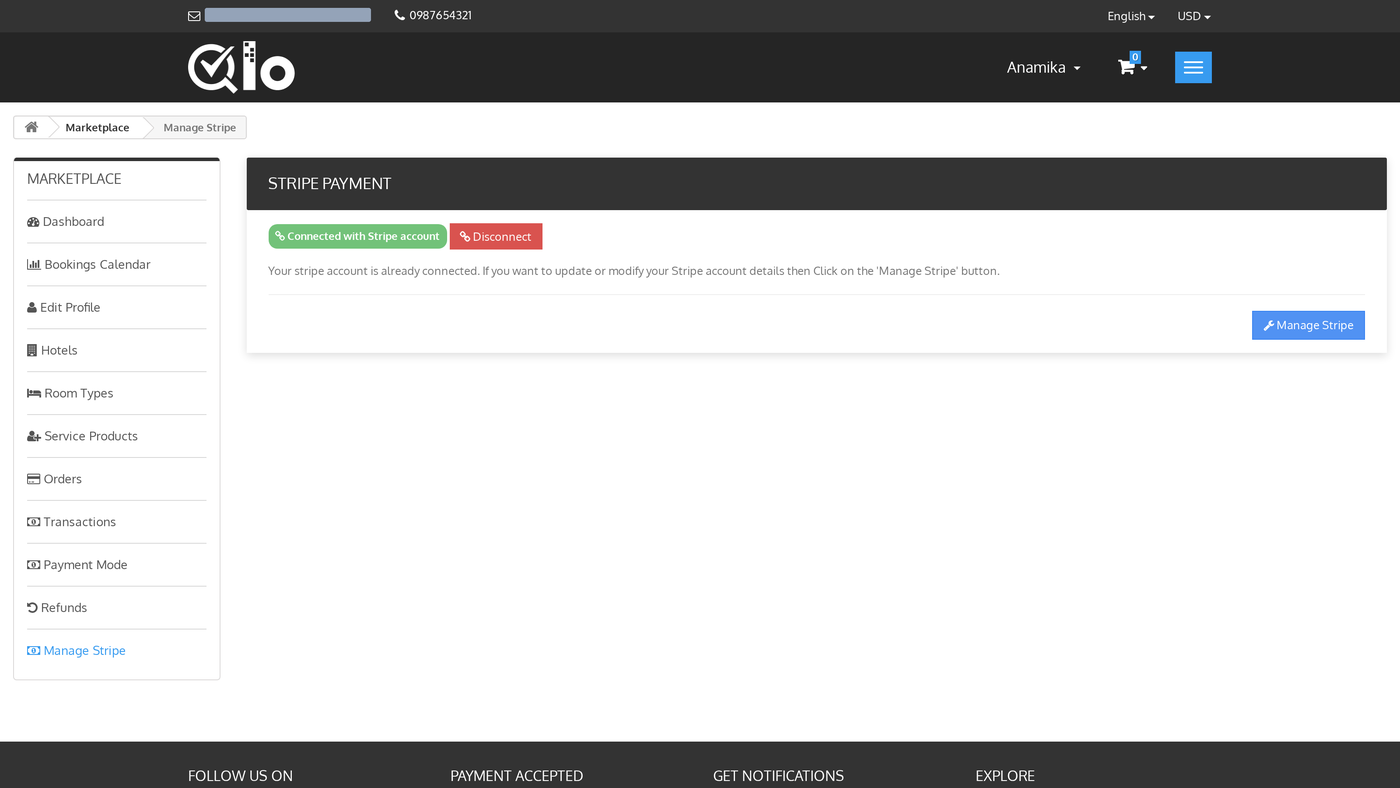Click the Payment Mode money icon
1400x788 pixels.
pos(34,565)
